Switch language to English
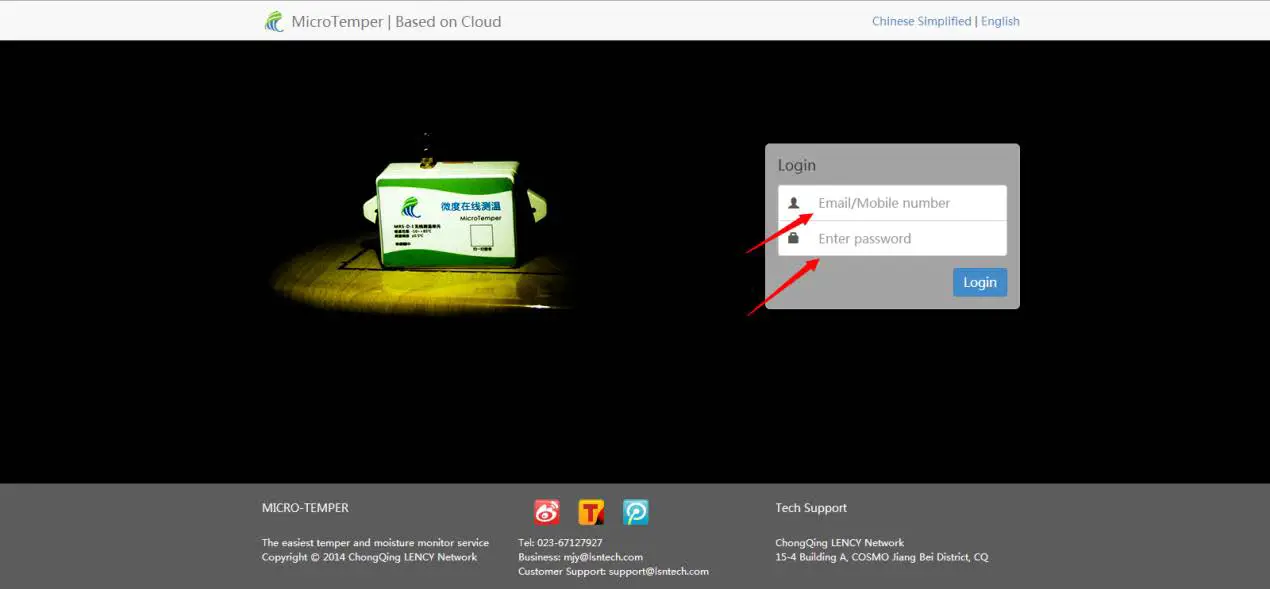The width and height of the screenshot is (1270, 589). point(1000,21)
